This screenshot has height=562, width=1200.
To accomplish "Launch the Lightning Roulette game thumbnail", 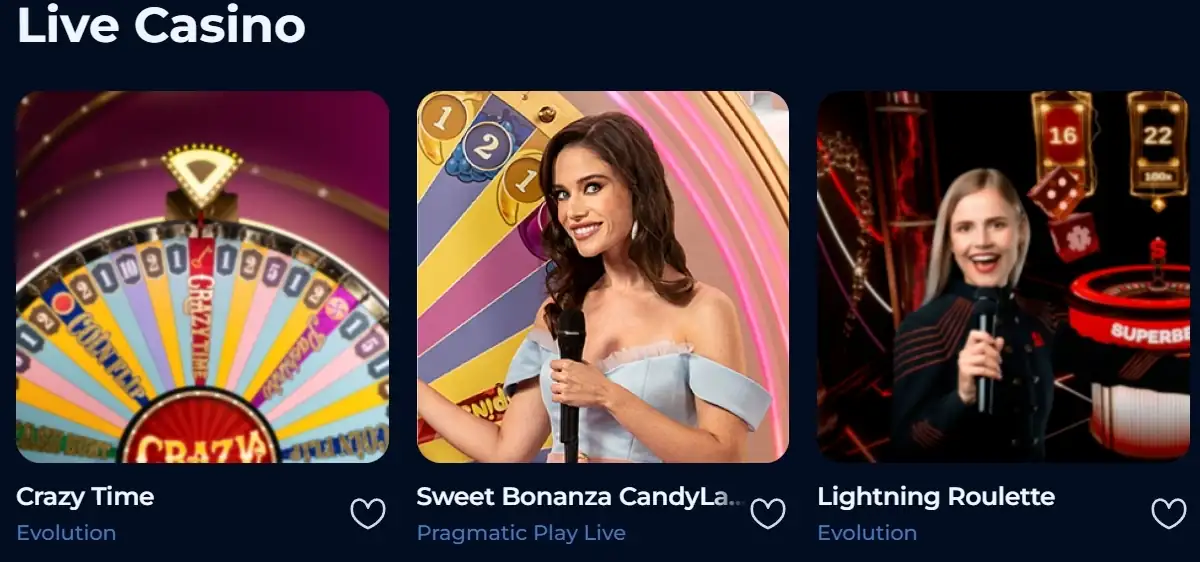I will click(x=1004, y=277).
